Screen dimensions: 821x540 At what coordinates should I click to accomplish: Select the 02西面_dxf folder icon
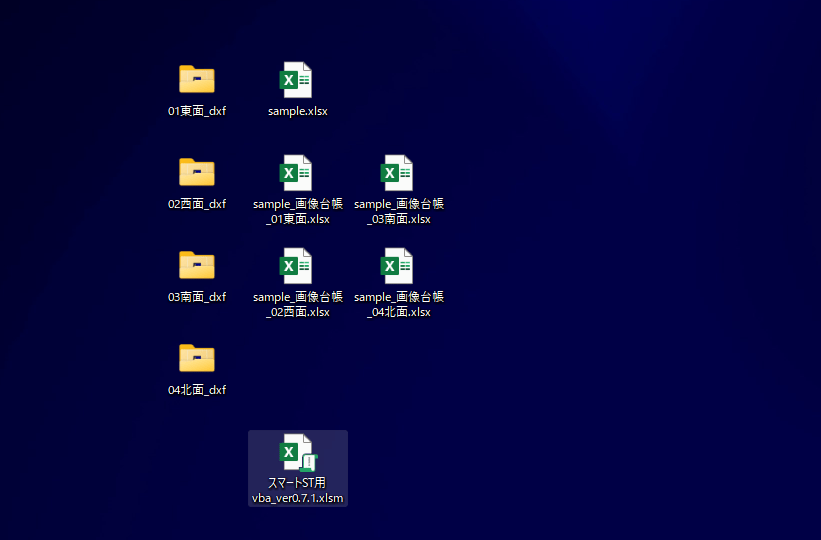[x=197, y=172]
